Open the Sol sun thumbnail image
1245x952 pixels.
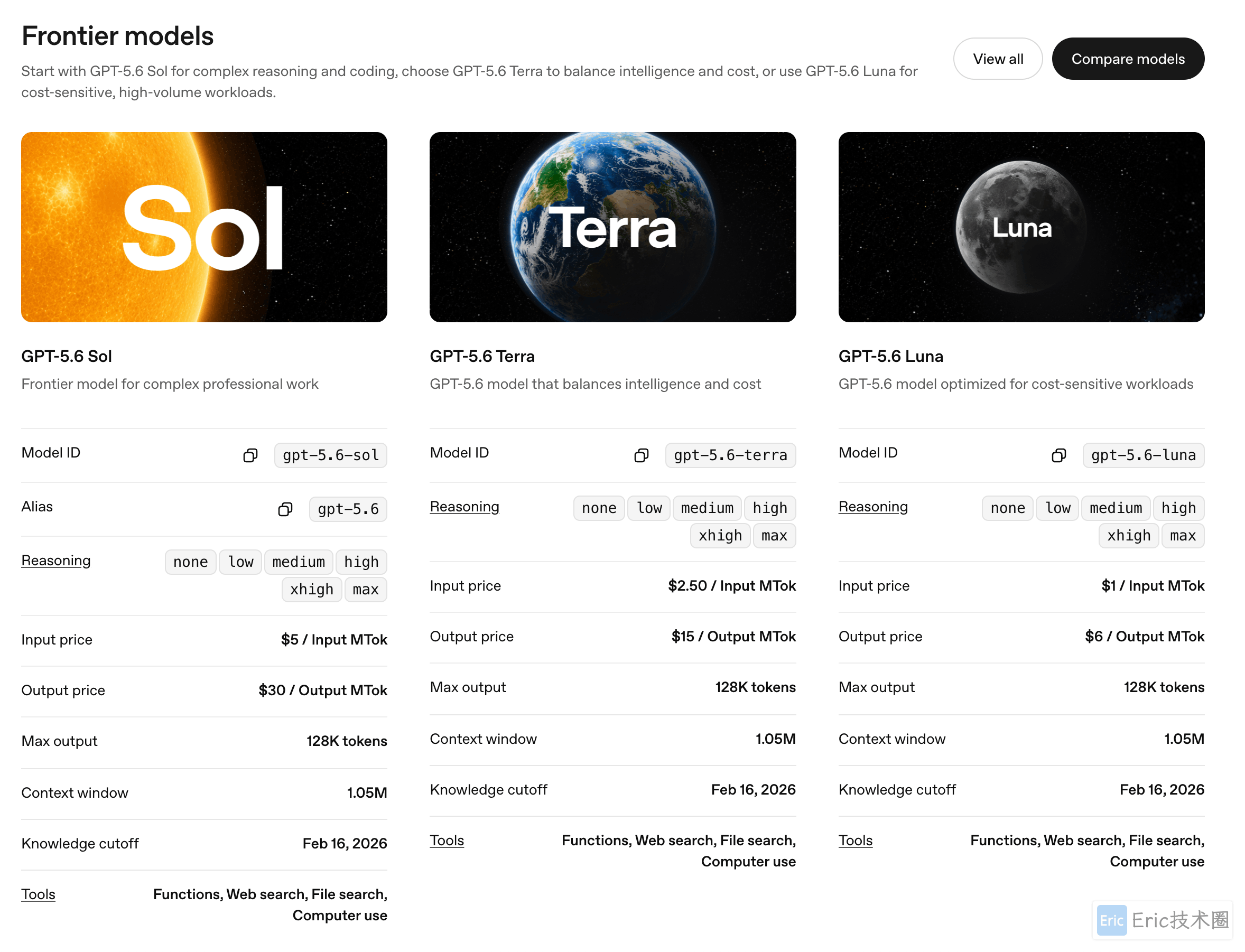(x=205, y=227)
